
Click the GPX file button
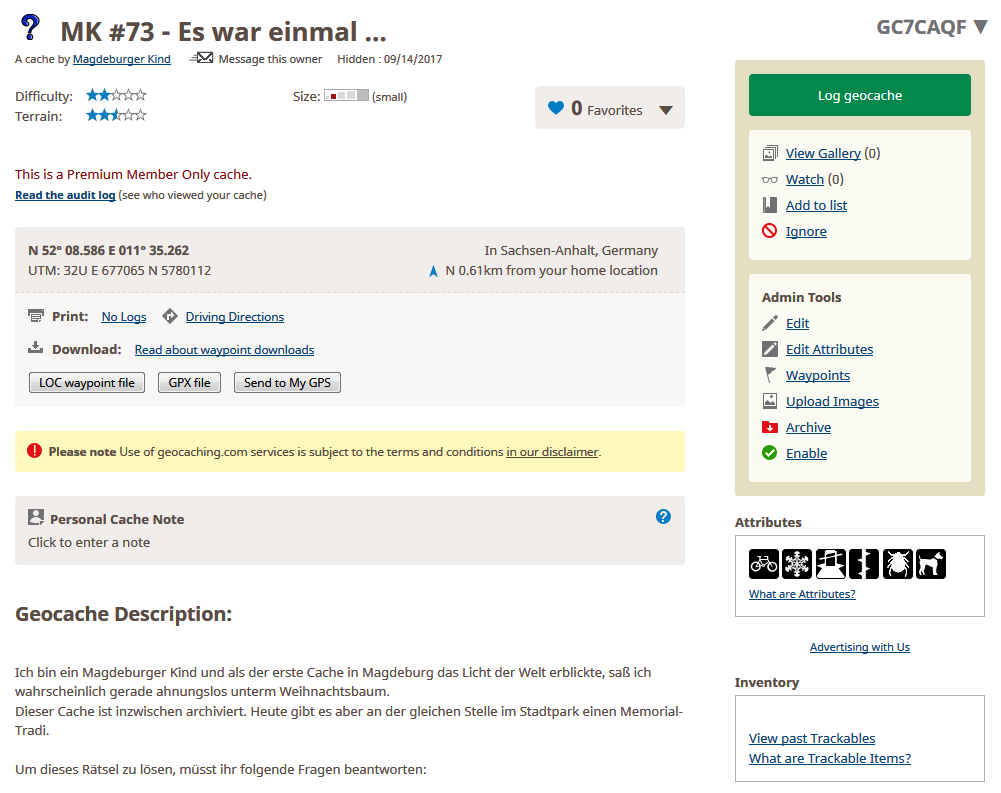[190, 382]
